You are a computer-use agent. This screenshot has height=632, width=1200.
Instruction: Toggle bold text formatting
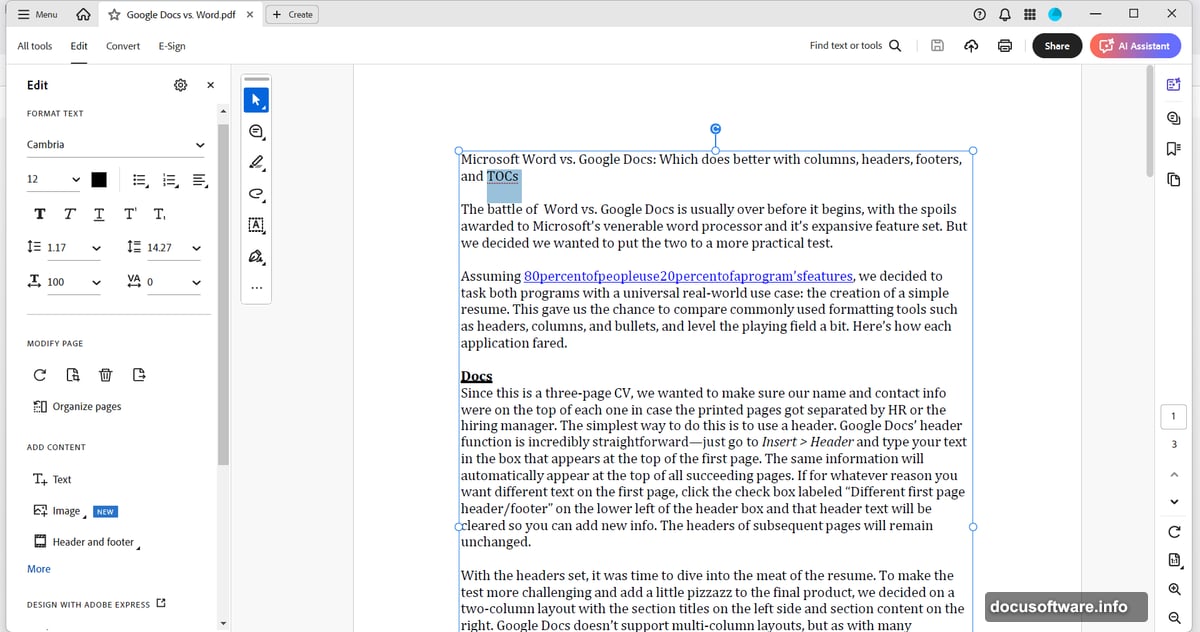coord(40,214)
